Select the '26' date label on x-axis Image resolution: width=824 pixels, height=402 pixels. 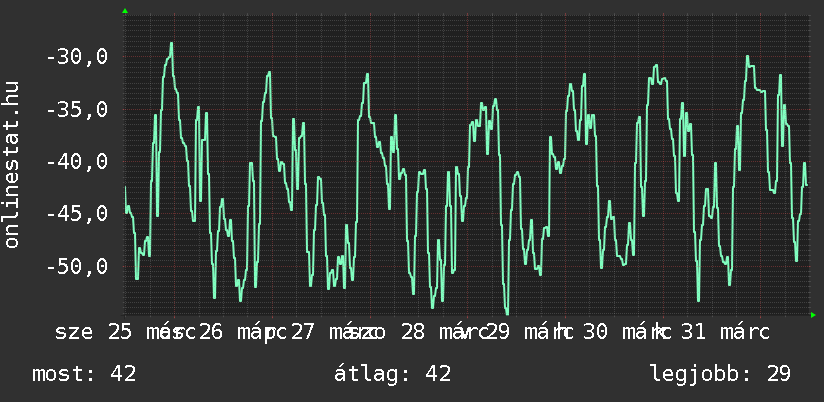click(210, 331)
